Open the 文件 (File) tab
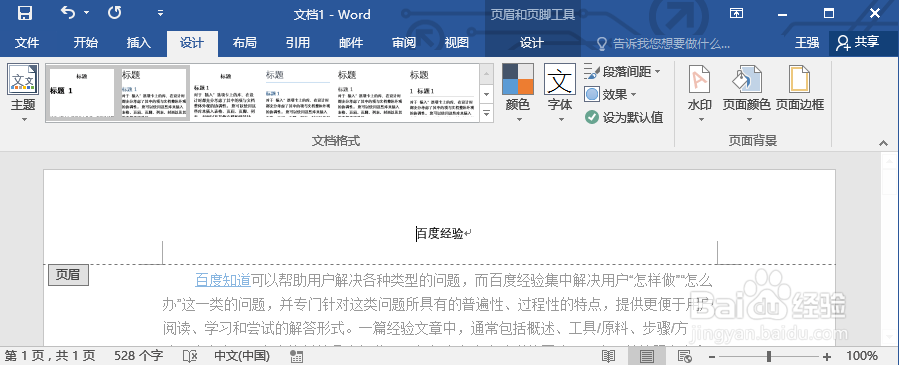This screenshot has height=365, width=899. (x=27, y=43)
